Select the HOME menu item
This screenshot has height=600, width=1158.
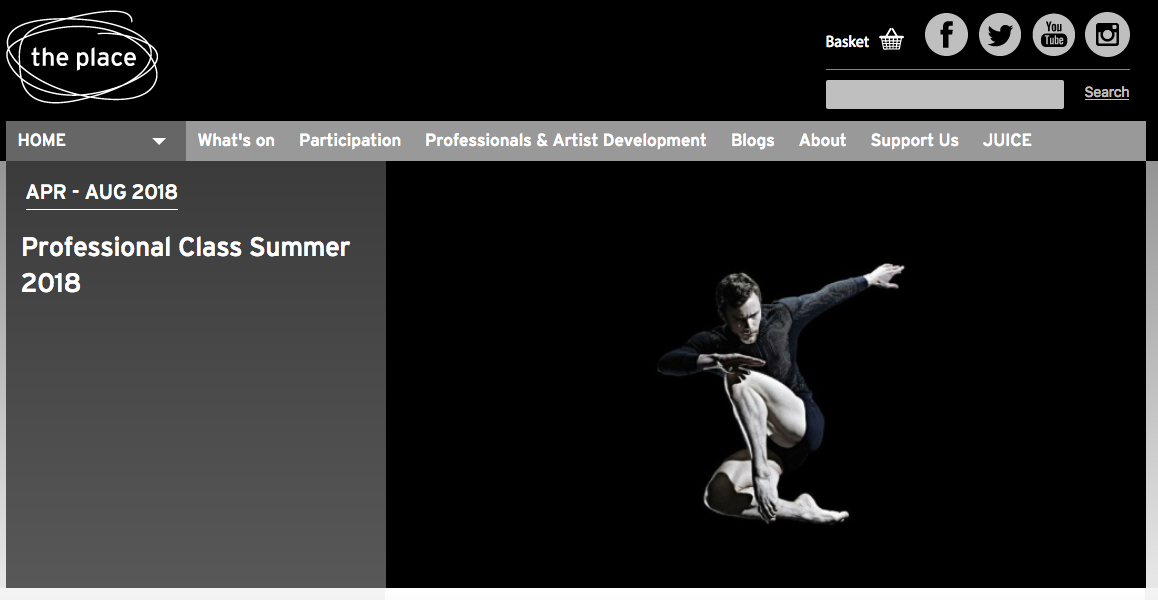coord(41,140)
